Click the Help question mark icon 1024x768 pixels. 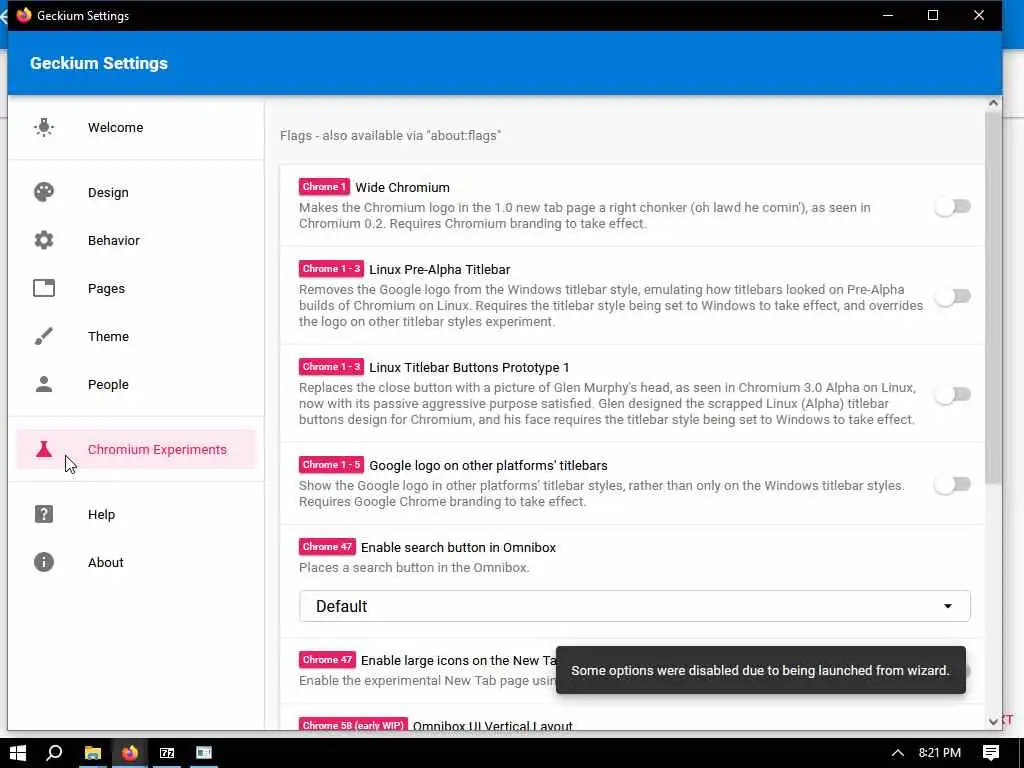pos(44,514)
